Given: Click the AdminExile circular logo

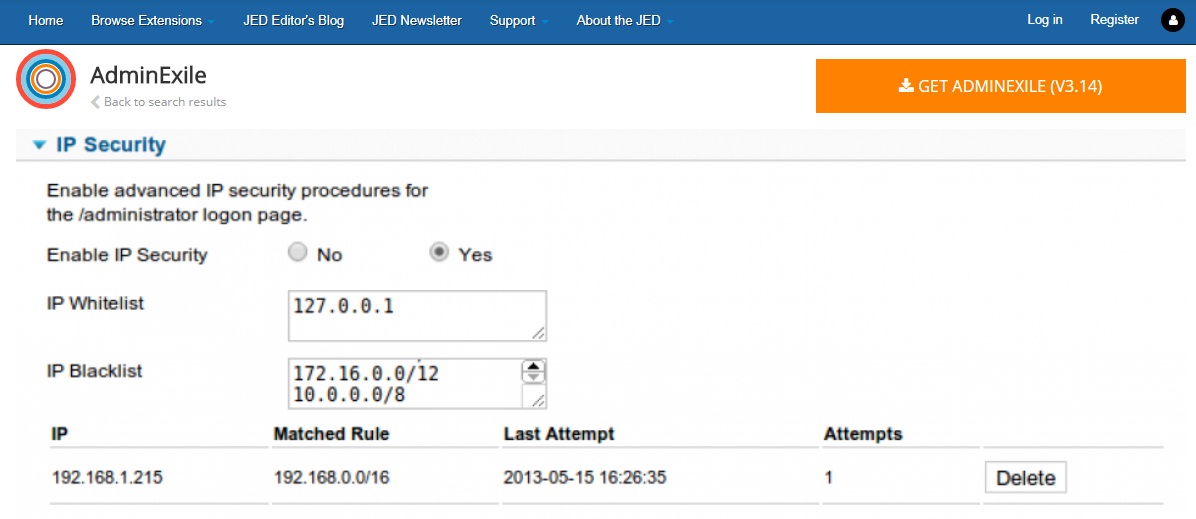Looking at the screenshot, I should click(46, 79).
